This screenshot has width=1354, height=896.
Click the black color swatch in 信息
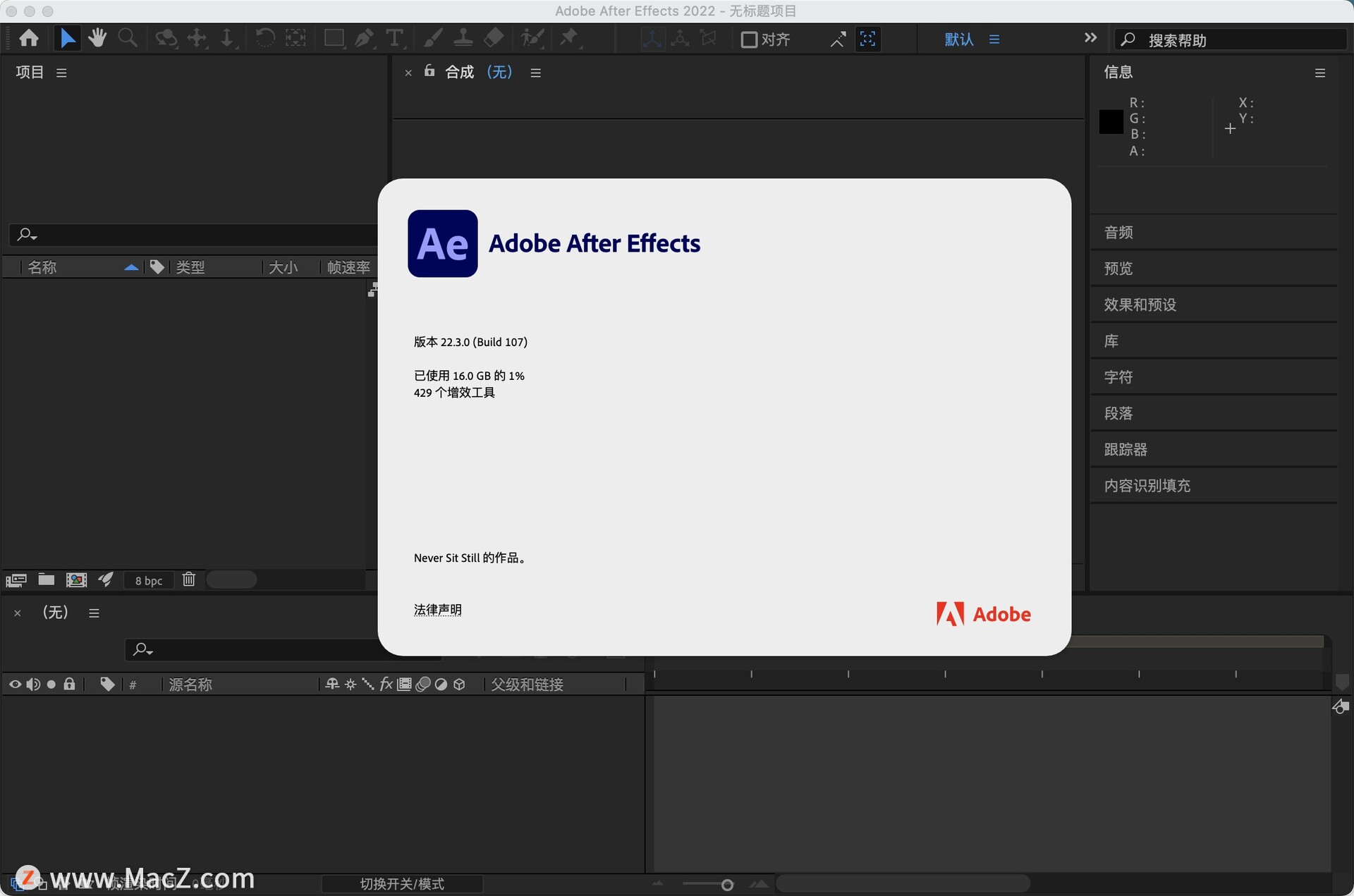point(1111,122)
